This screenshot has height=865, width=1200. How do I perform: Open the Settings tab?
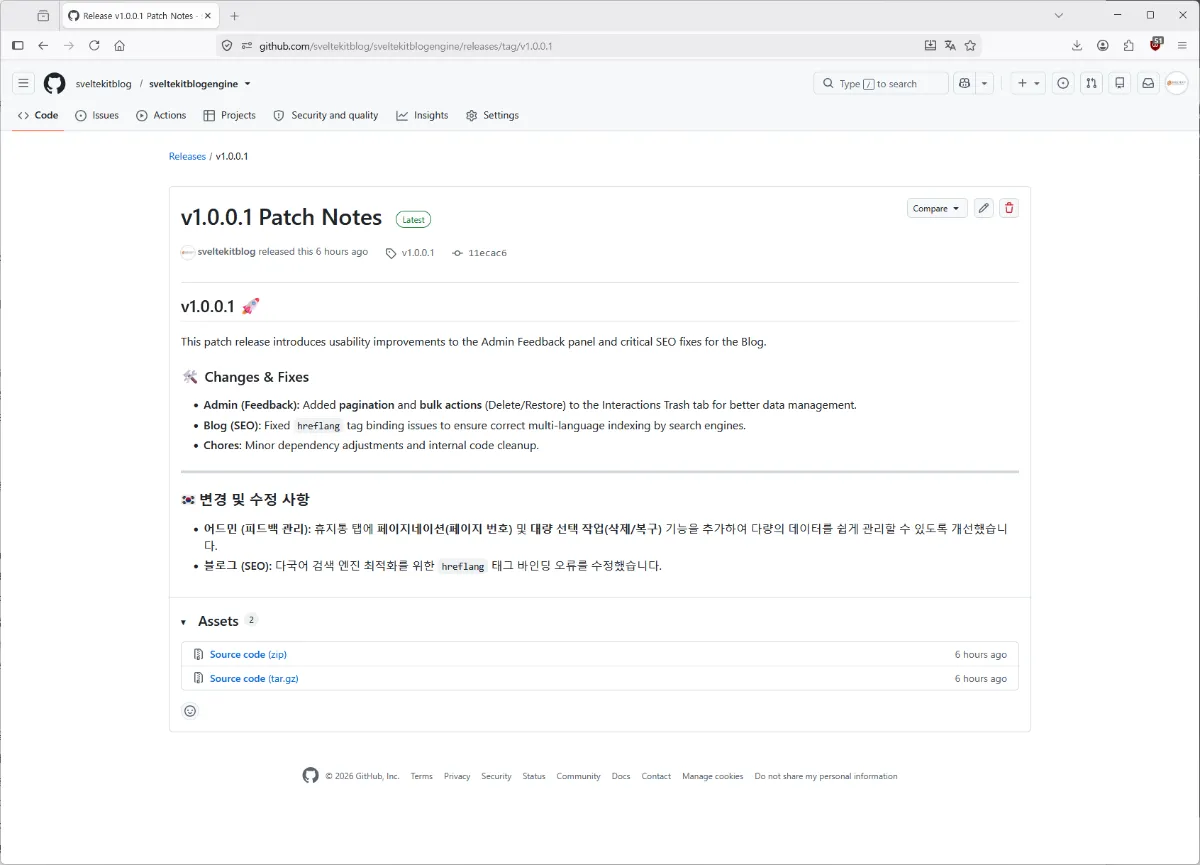coord(492,115)
